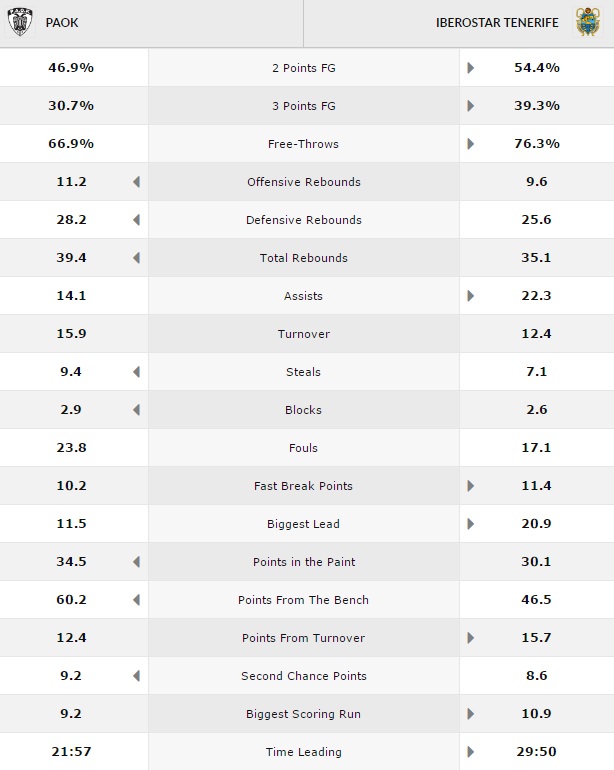Click the arrow beside Tenerife's Assists value
Screen dimensions: 614x770
click(471, 296)
